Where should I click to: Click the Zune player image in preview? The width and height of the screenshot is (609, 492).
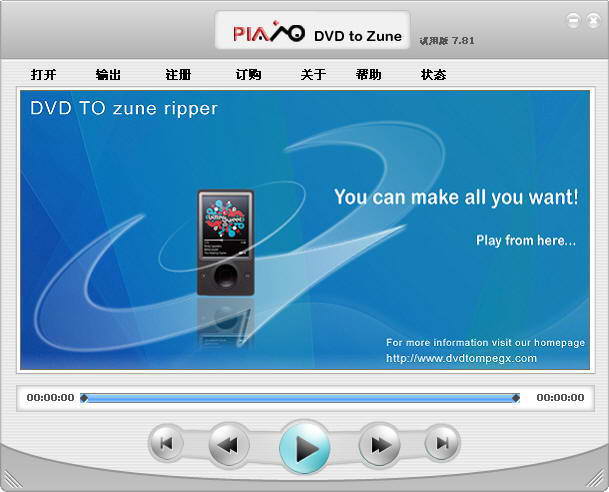226,243
